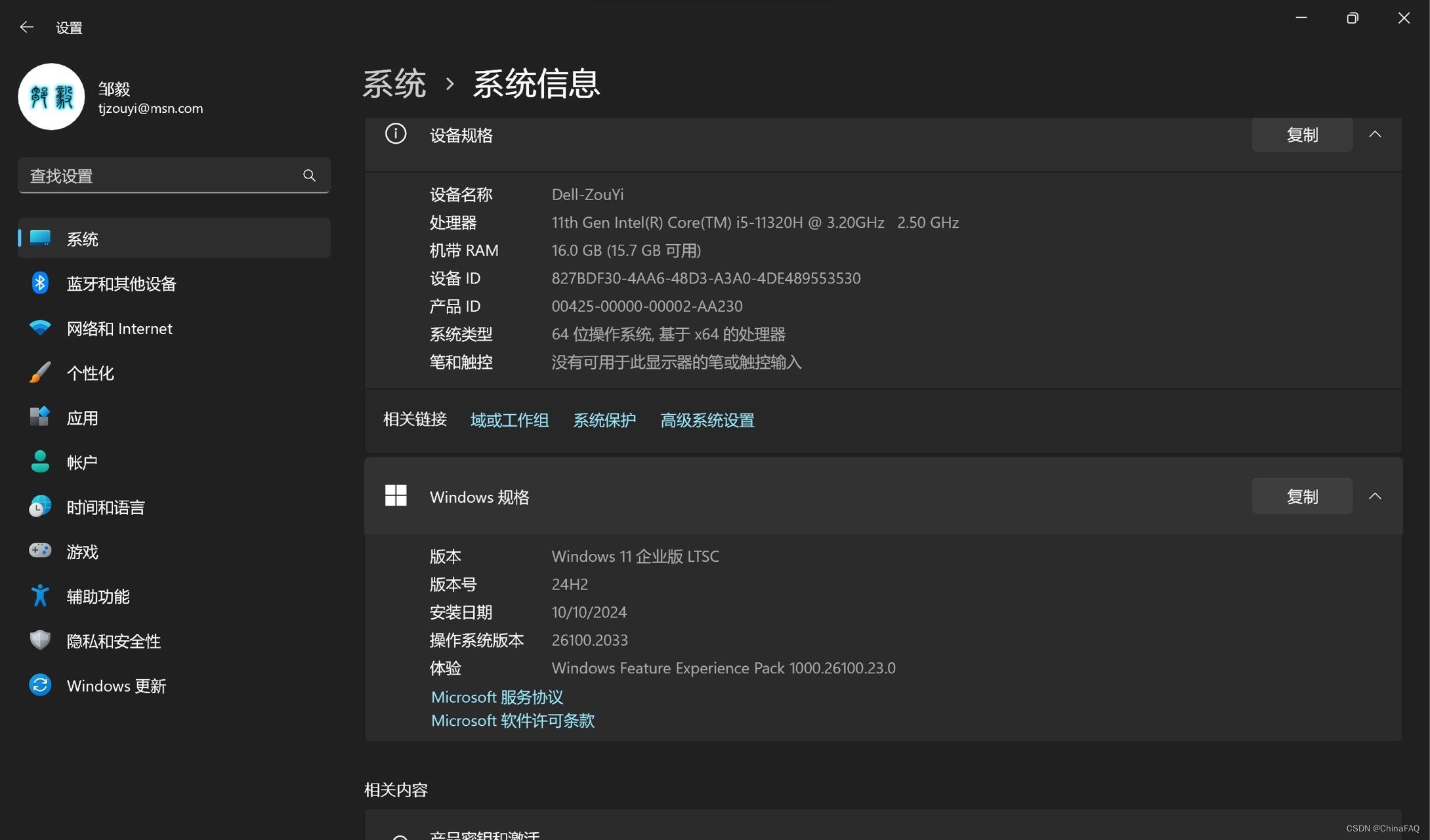
Task: Click the search magnifier icon
Action: pyautogui.click(x=309, y=175)
